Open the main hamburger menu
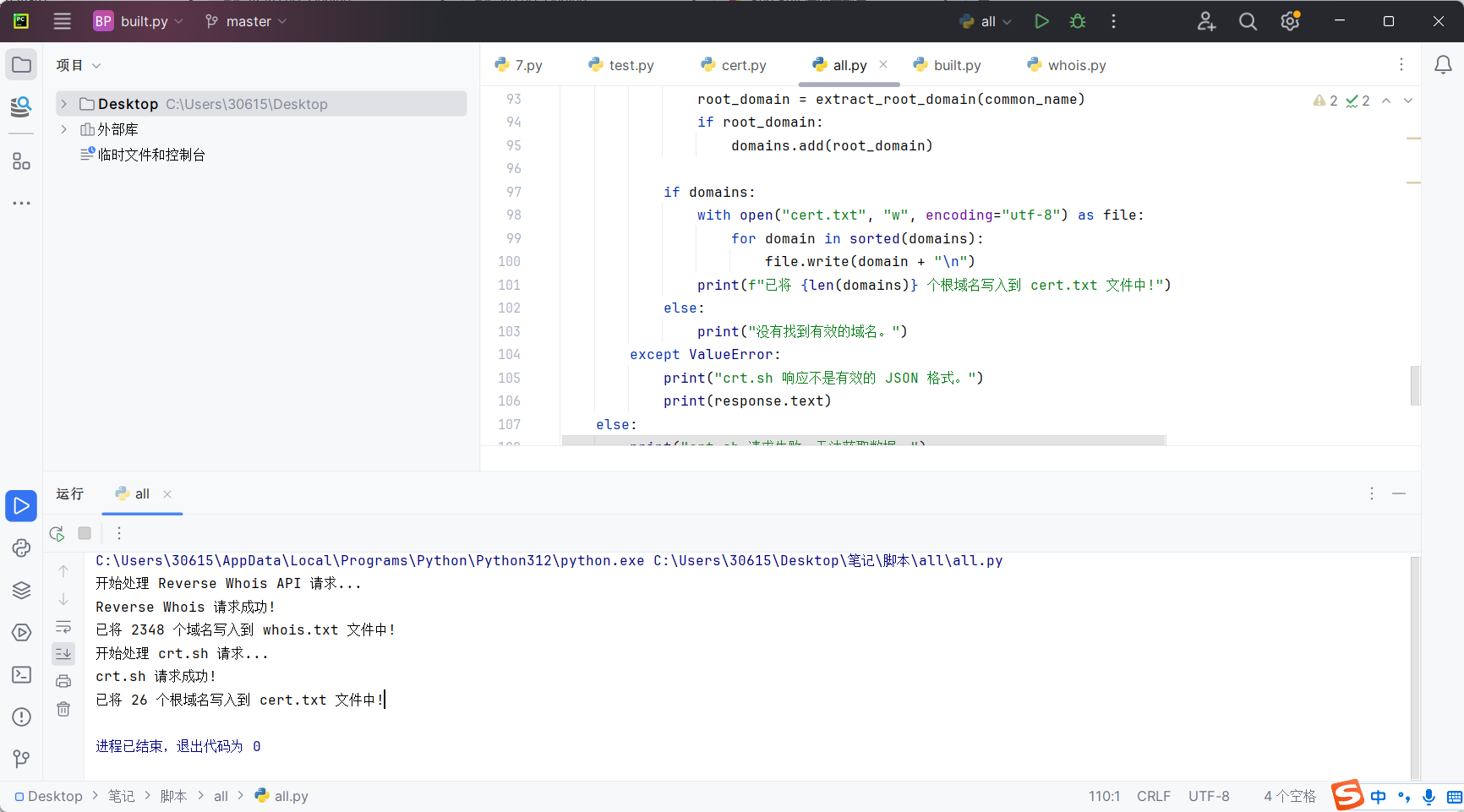The height and width of the screenshot is (812, 1464). 63,21
